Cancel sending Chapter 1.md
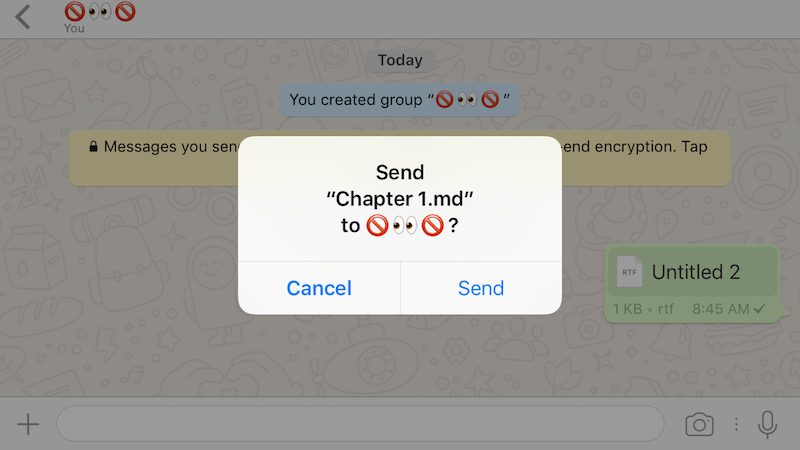800x450 pixels. tap(319, 288)
